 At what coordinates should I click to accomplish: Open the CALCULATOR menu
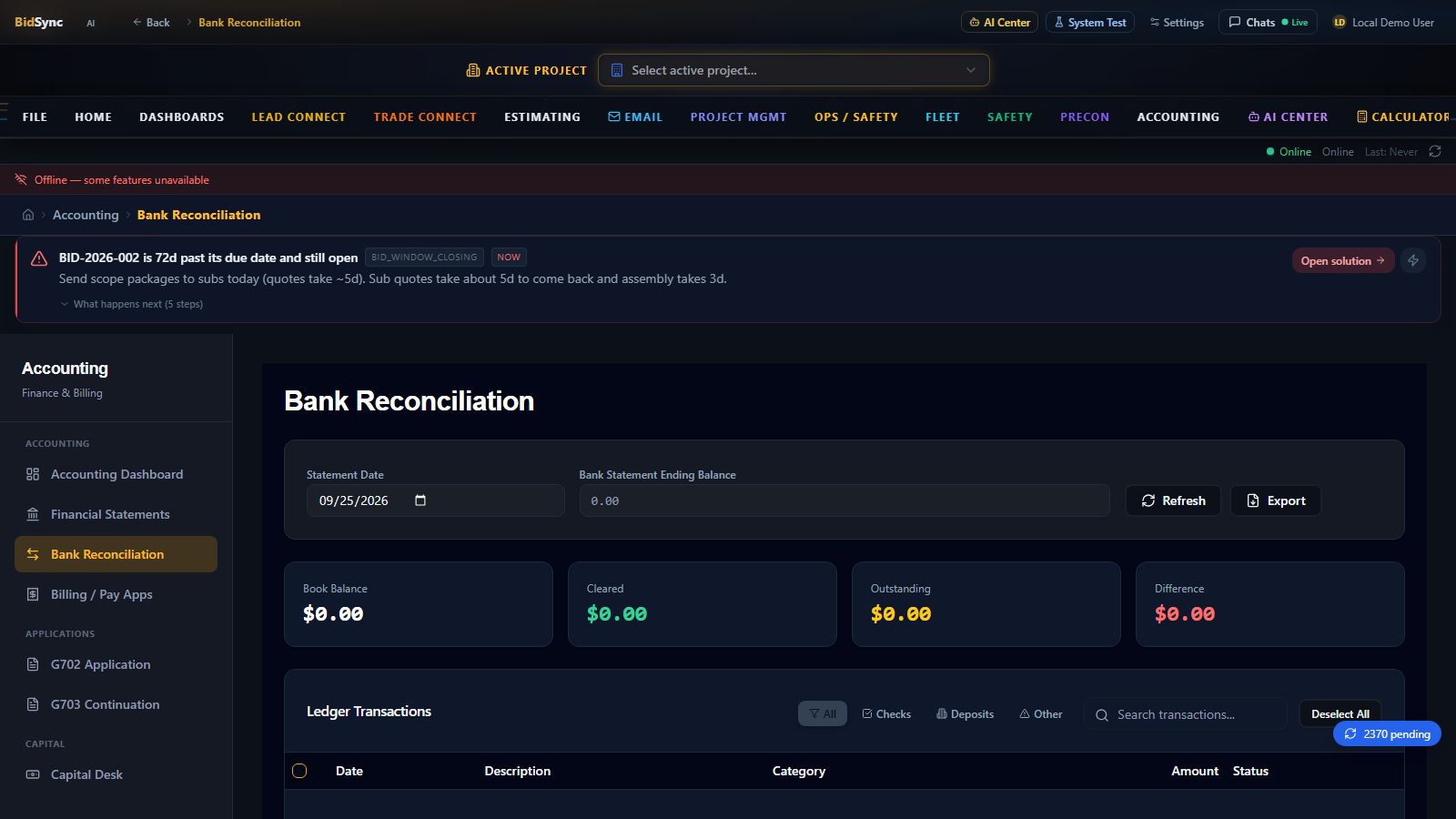(x=1403, y=116)
